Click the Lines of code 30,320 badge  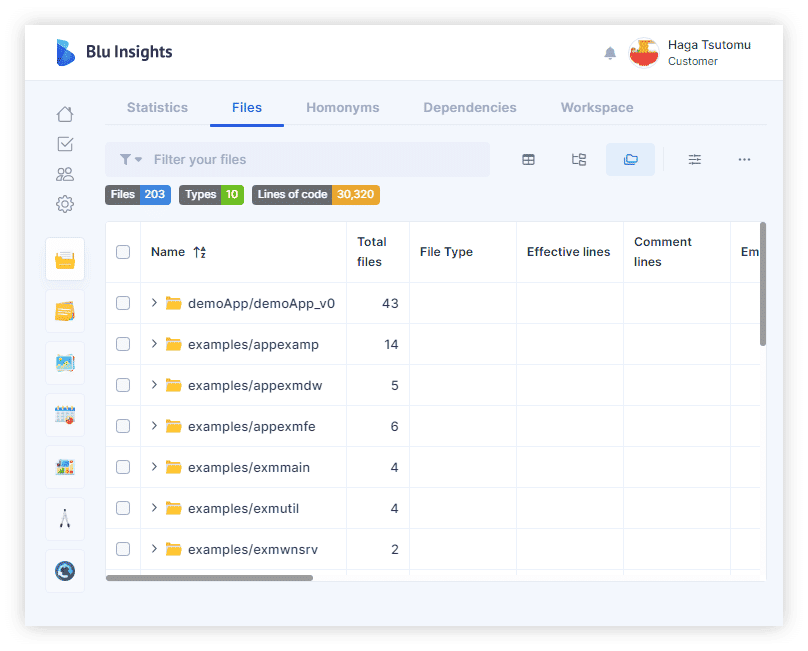click(x=316, y=195)
